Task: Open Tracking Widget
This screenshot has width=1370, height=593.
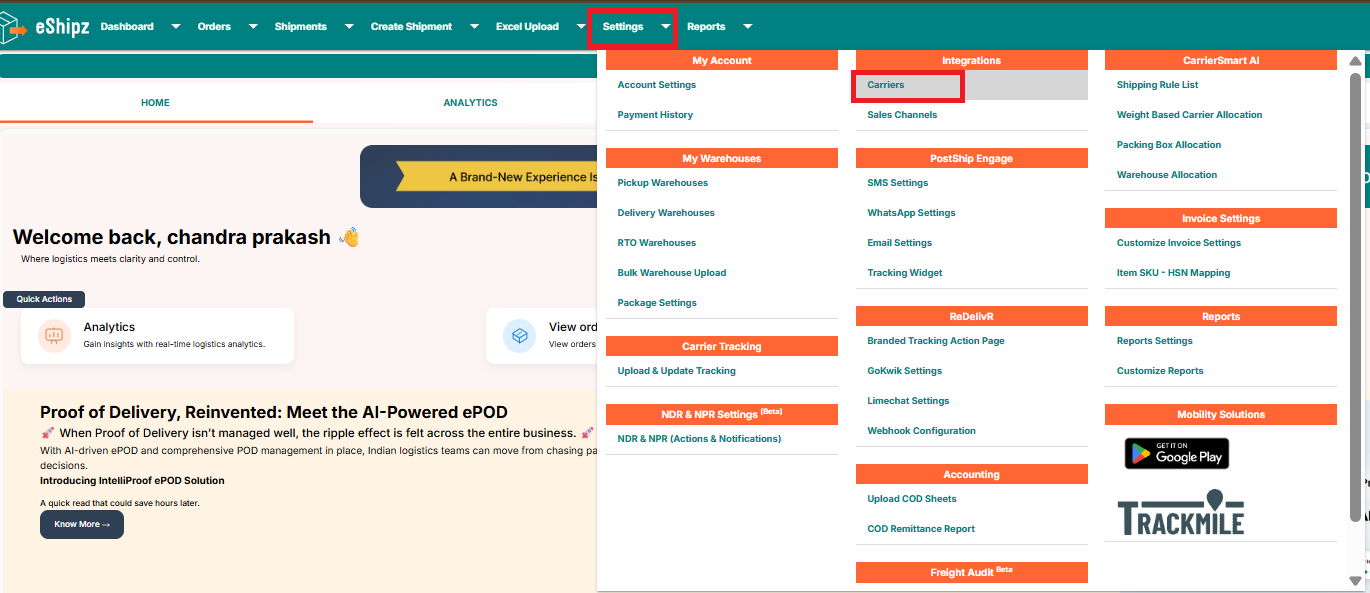Action: (x=905, y=273)
